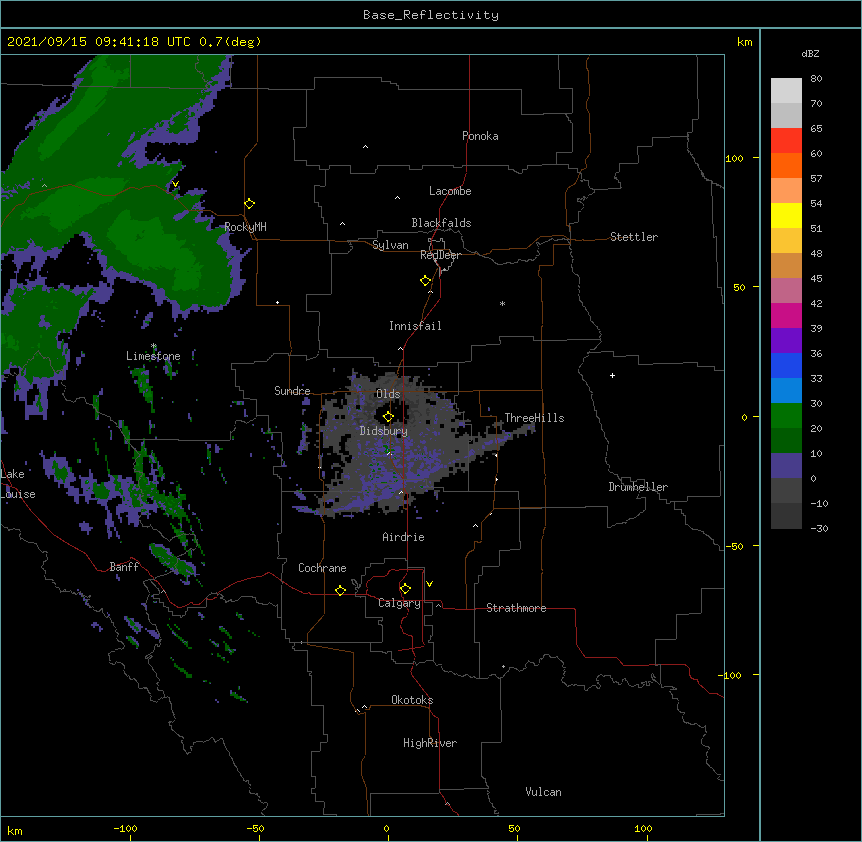This screenshot has width=862, height=842.
Task: Click the Lake Louise label at left edge
Action: 18,484
